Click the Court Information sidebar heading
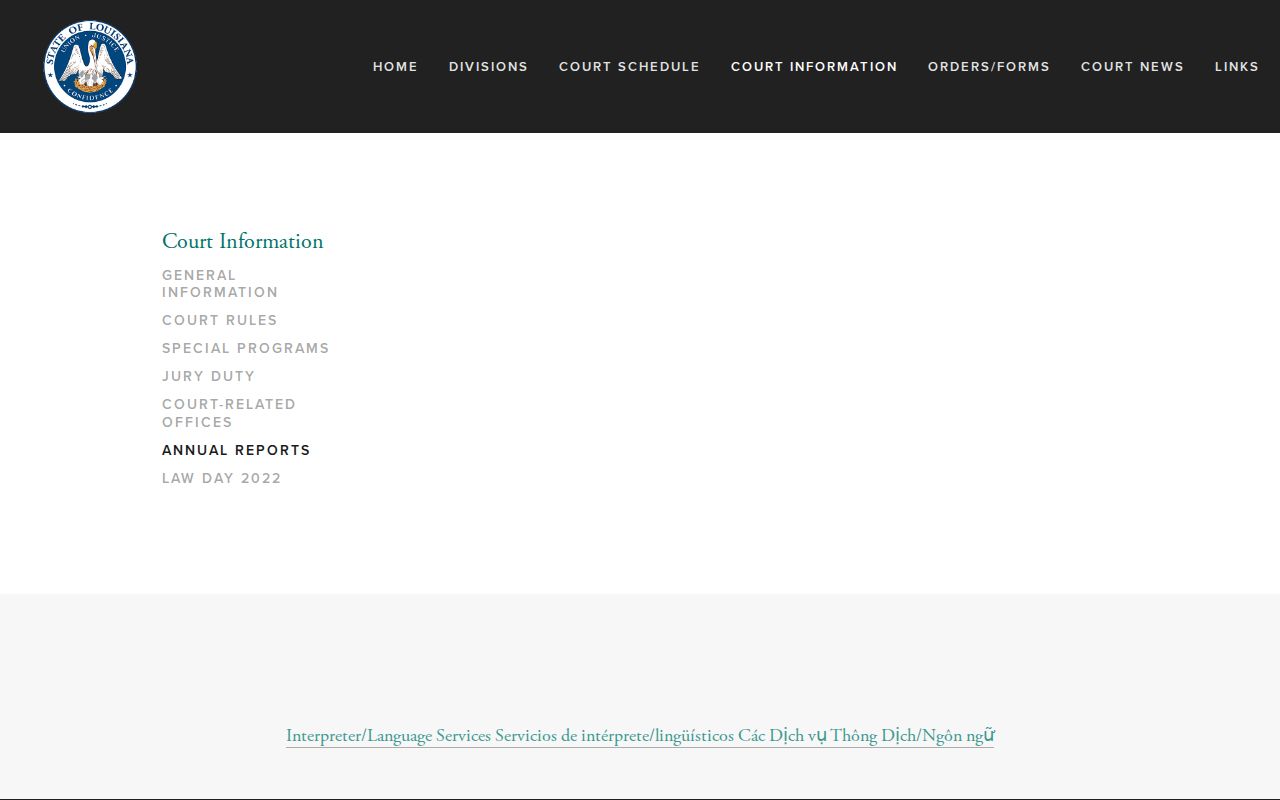1280x800 pixels. click(x=243, y=241)
